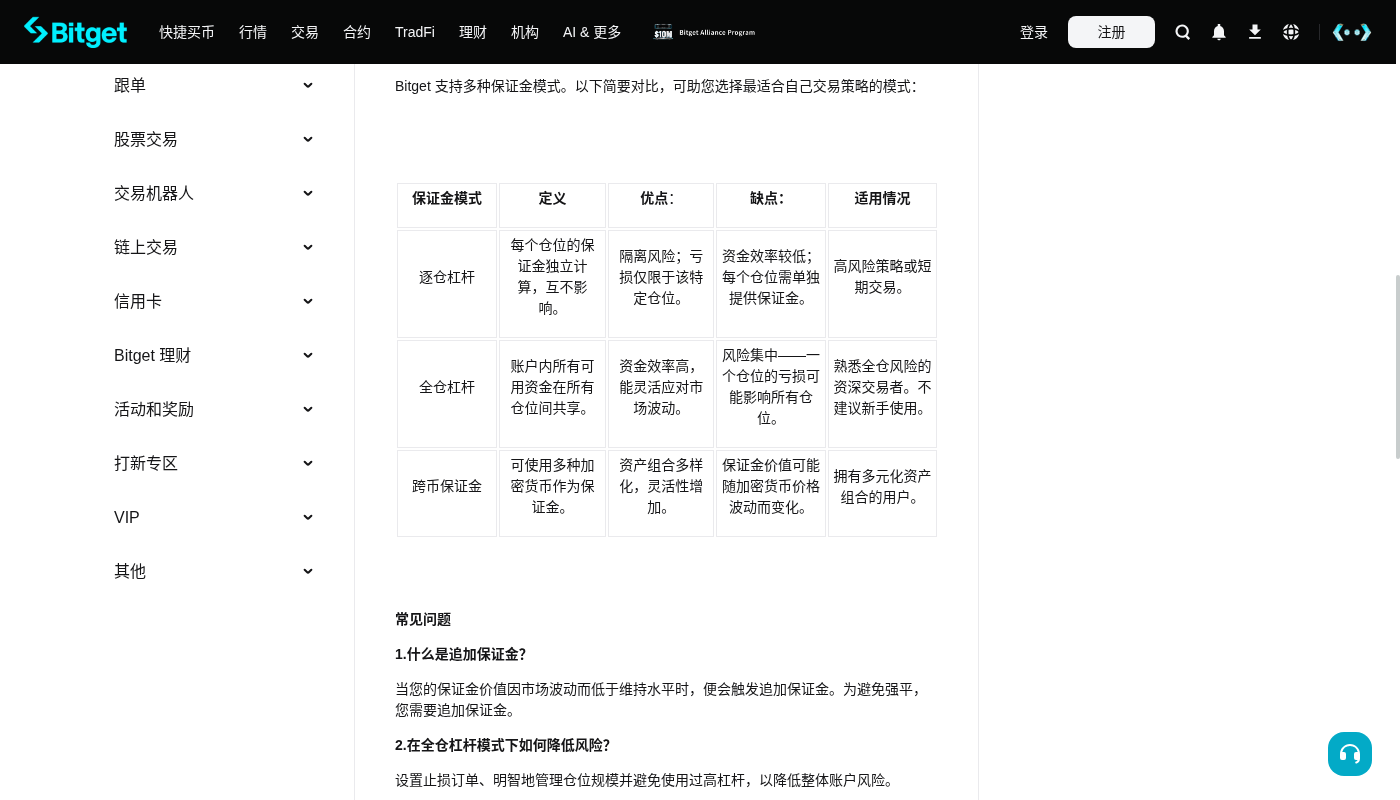Click the 高风险策略或短期交易。 table cell
The height and width of the screenshot is (800, 1400).
882,284
